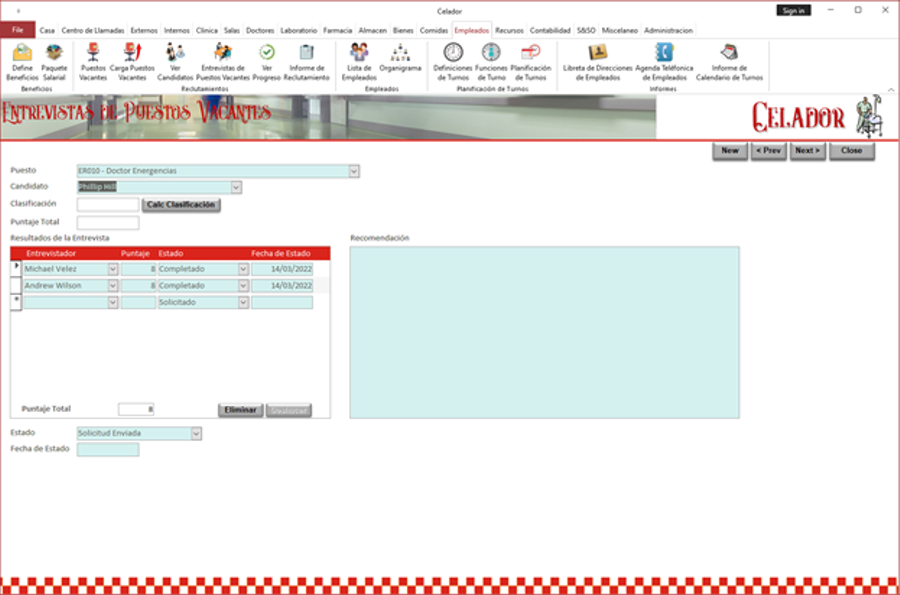Click the Paquete Salarial icon

click(54, 54)
